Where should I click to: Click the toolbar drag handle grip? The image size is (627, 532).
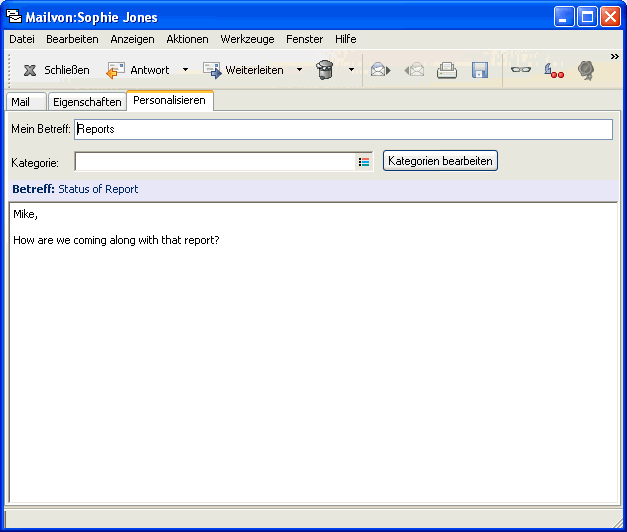[9, 70]
